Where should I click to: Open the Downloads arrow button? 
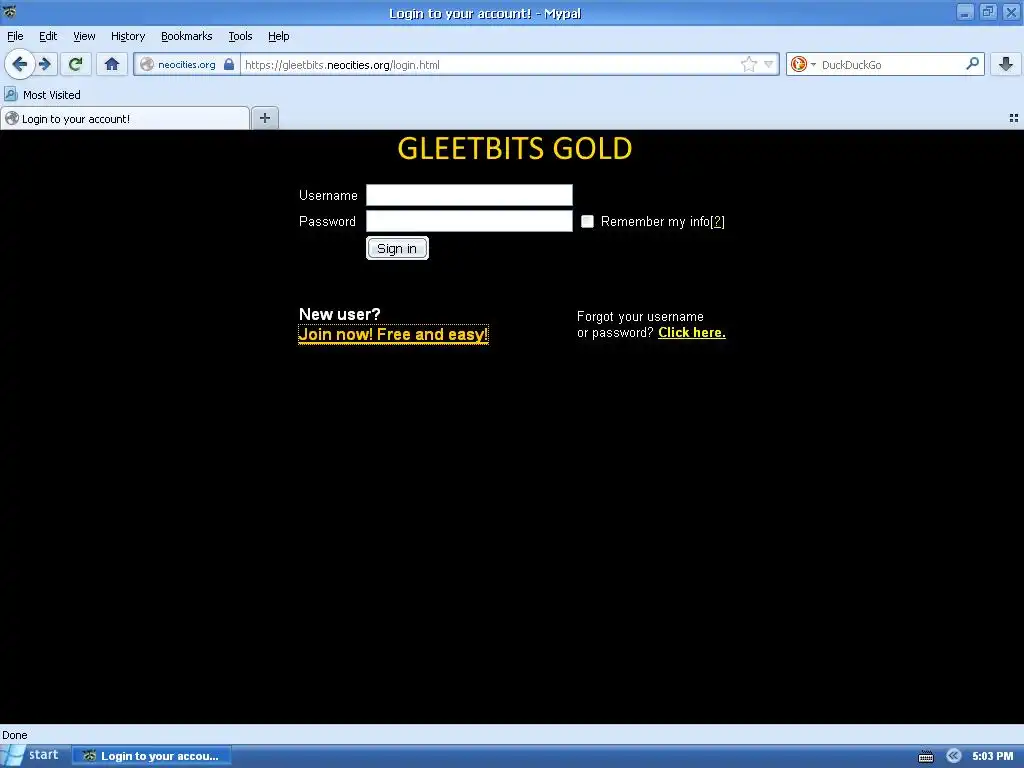(1006, 64)
